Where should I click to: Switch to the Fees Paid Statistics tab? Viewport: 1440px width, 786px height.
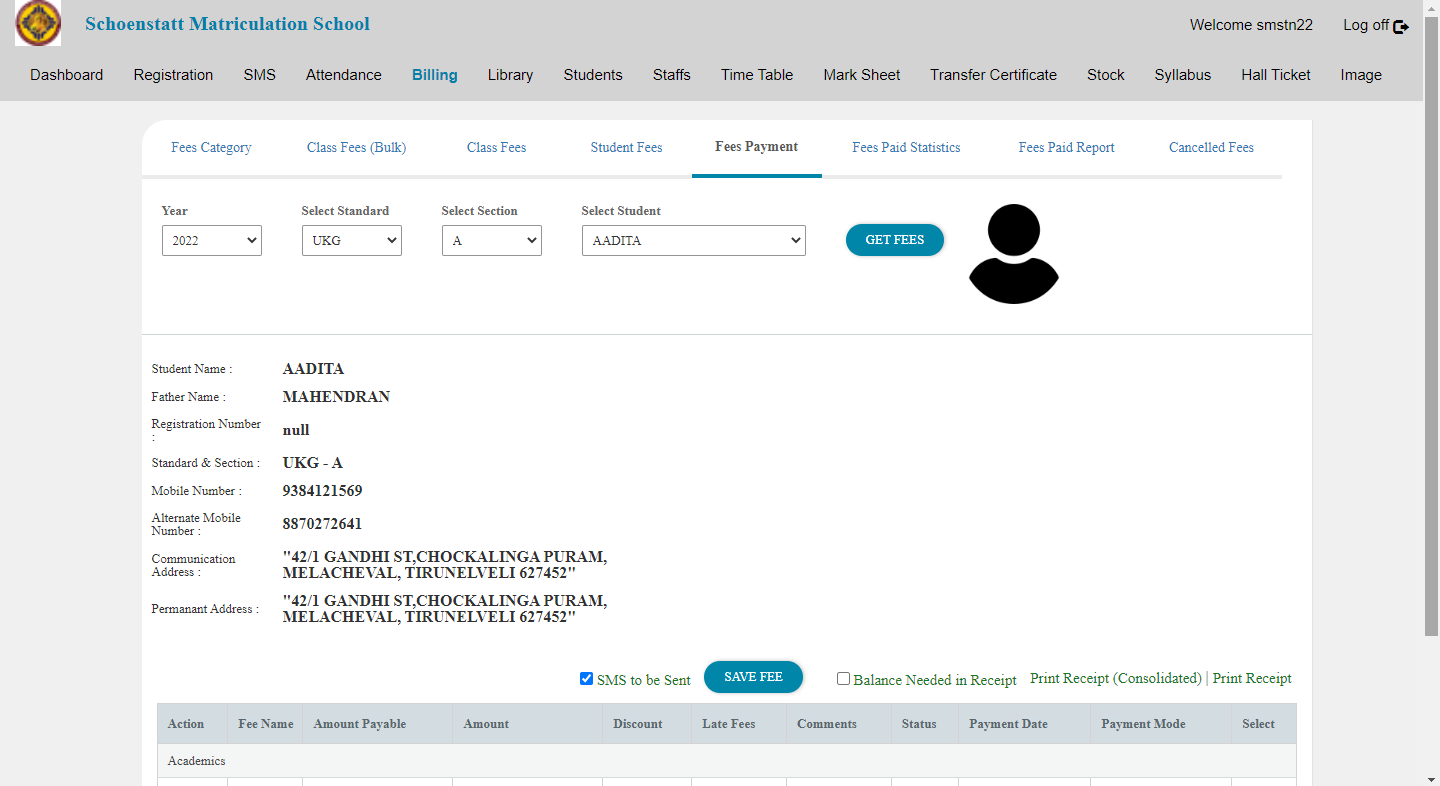coord(906,147)
